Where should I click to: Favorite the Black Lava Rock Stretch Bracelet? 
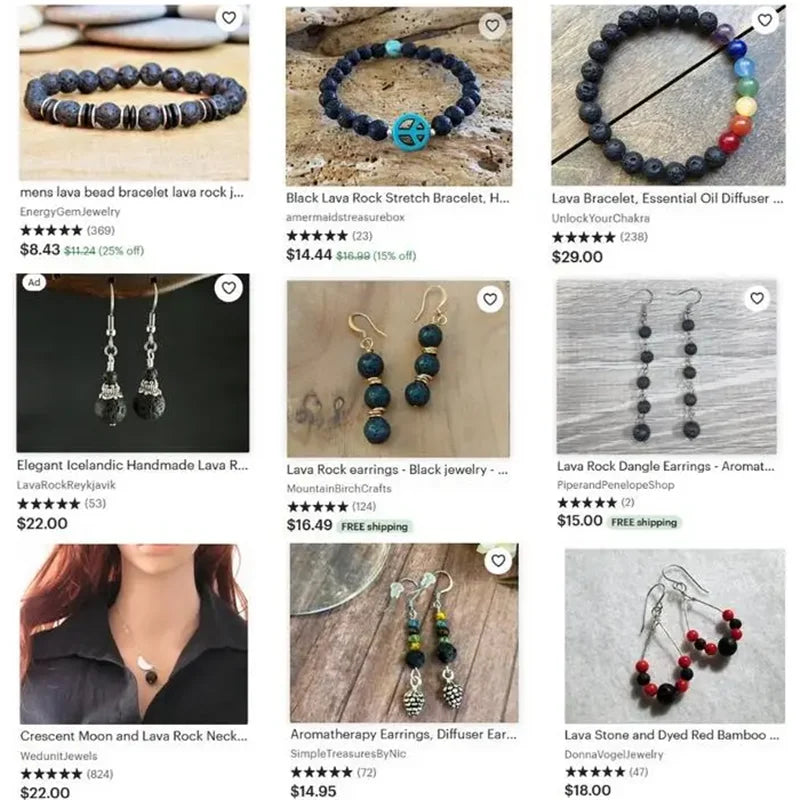pos(492,26)
